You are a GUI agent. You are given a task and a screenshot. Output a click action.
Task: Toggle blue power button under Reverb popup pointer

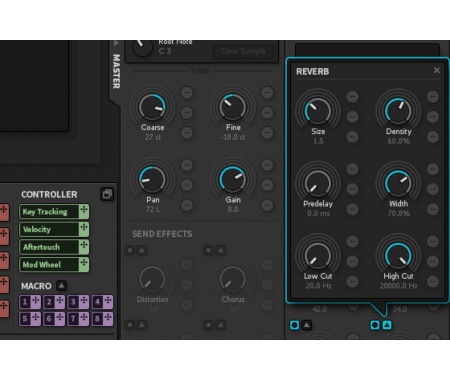click(x=375, y=325)
